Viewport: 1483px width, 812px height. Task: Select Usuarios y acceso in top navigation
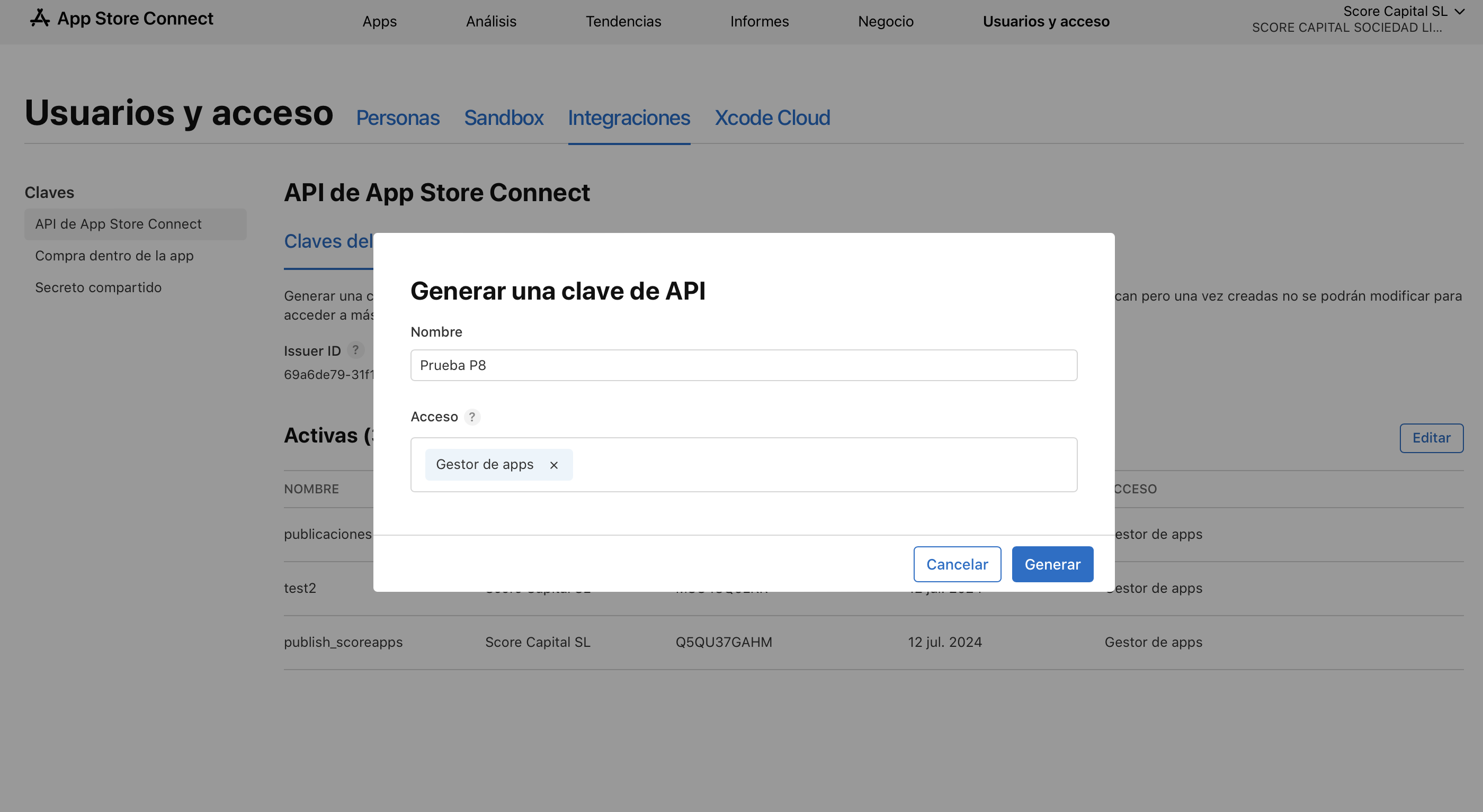(x=1046, y=21)
